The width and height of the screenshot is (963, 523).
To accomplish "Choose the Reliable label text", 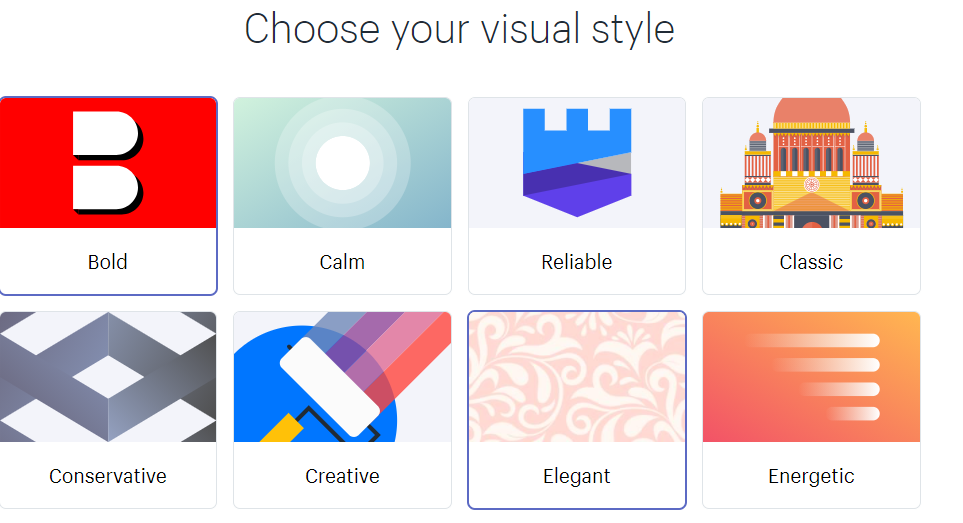I will pos(577,262).
